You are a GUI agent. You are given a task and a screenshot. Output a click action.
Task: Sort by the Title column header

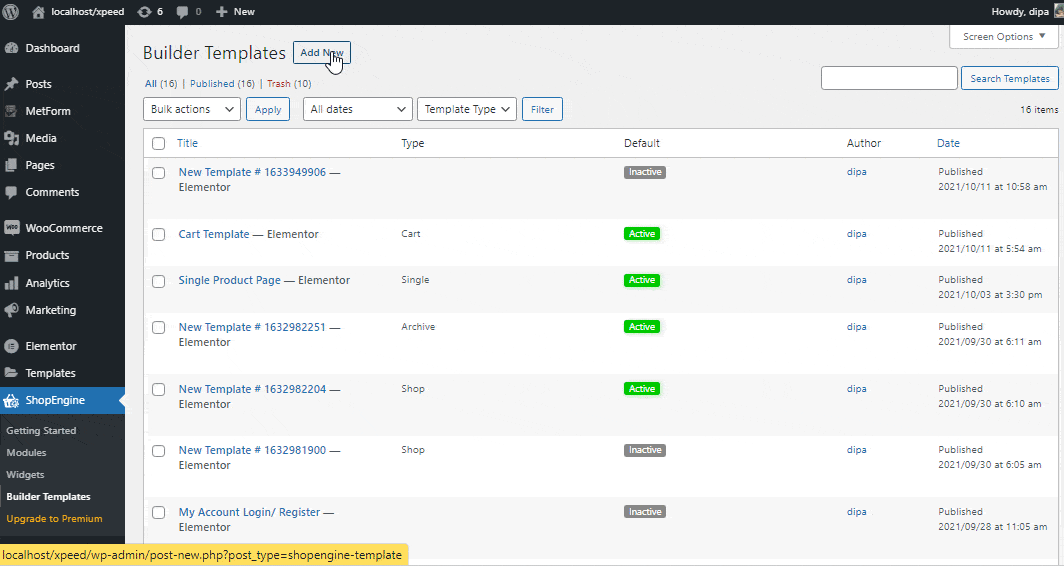187,143
